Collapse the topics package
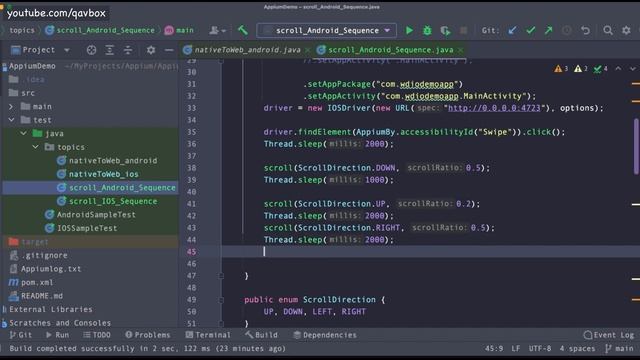Viewport: 640px width, 360px height. point(36,147)
